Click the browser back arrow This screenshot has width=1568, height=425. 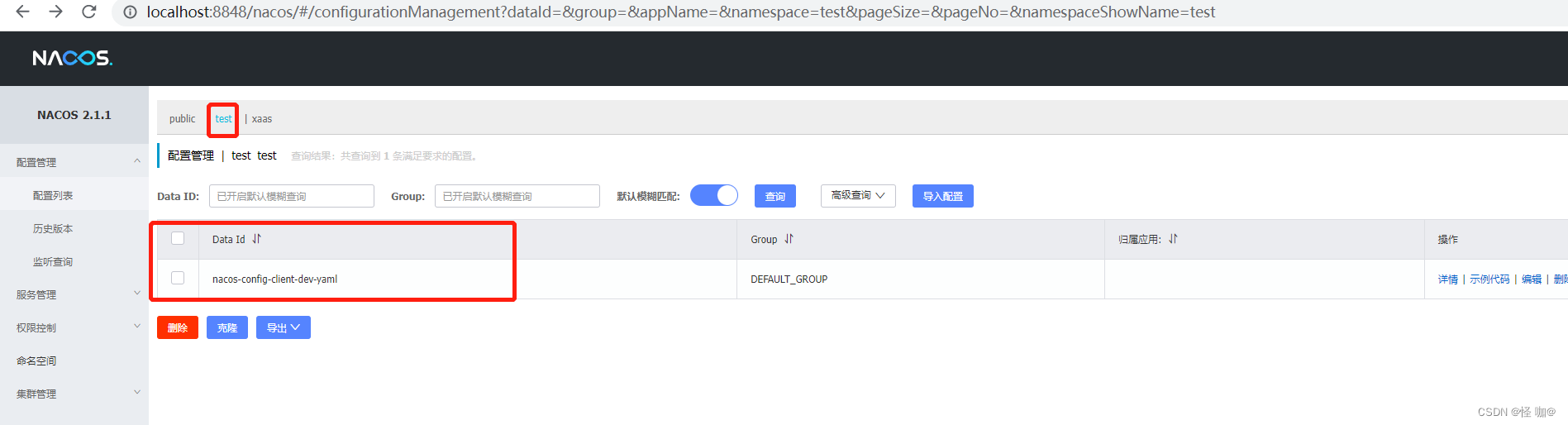22,12
